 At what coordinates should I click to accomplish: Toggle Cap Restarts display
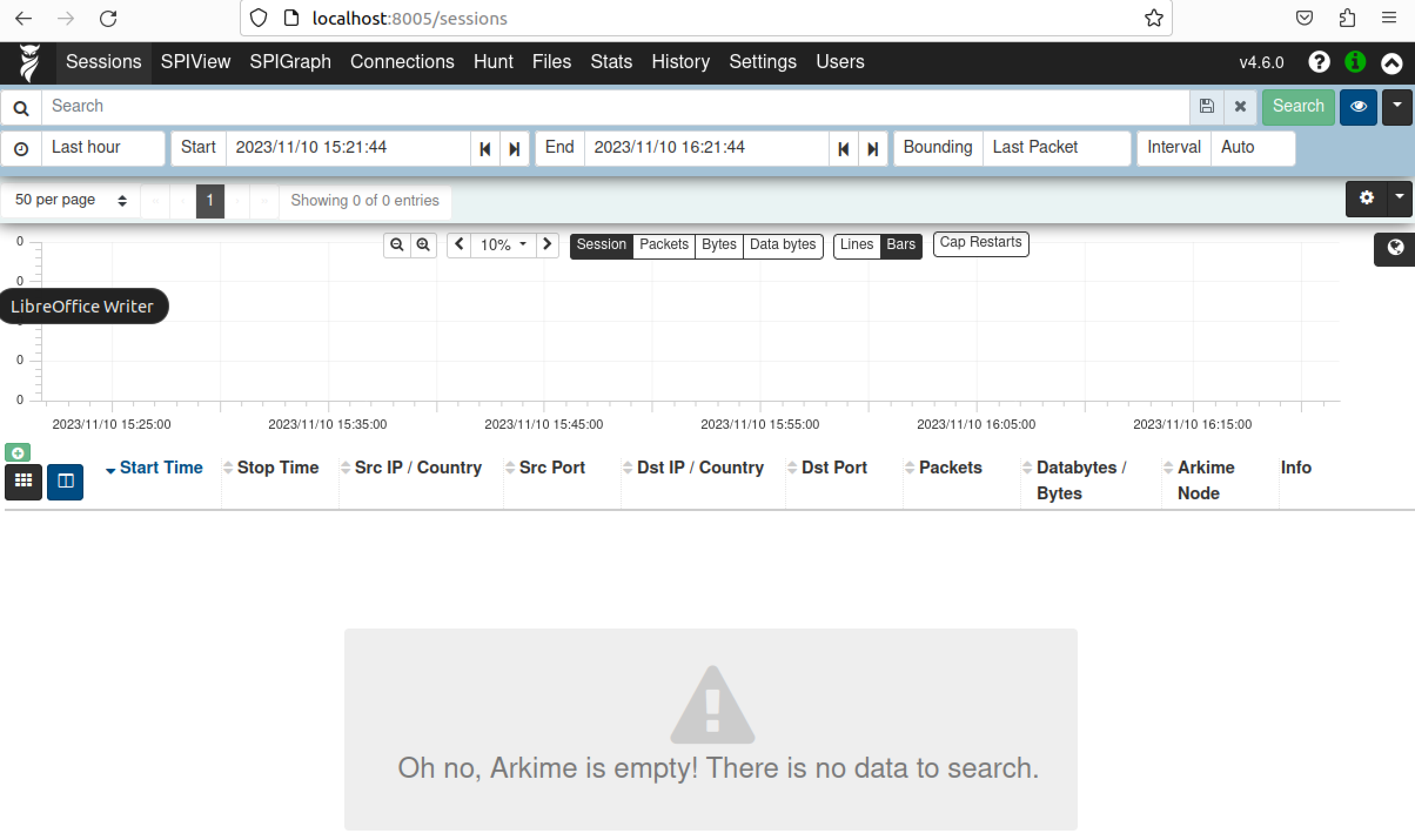[980, 243]
